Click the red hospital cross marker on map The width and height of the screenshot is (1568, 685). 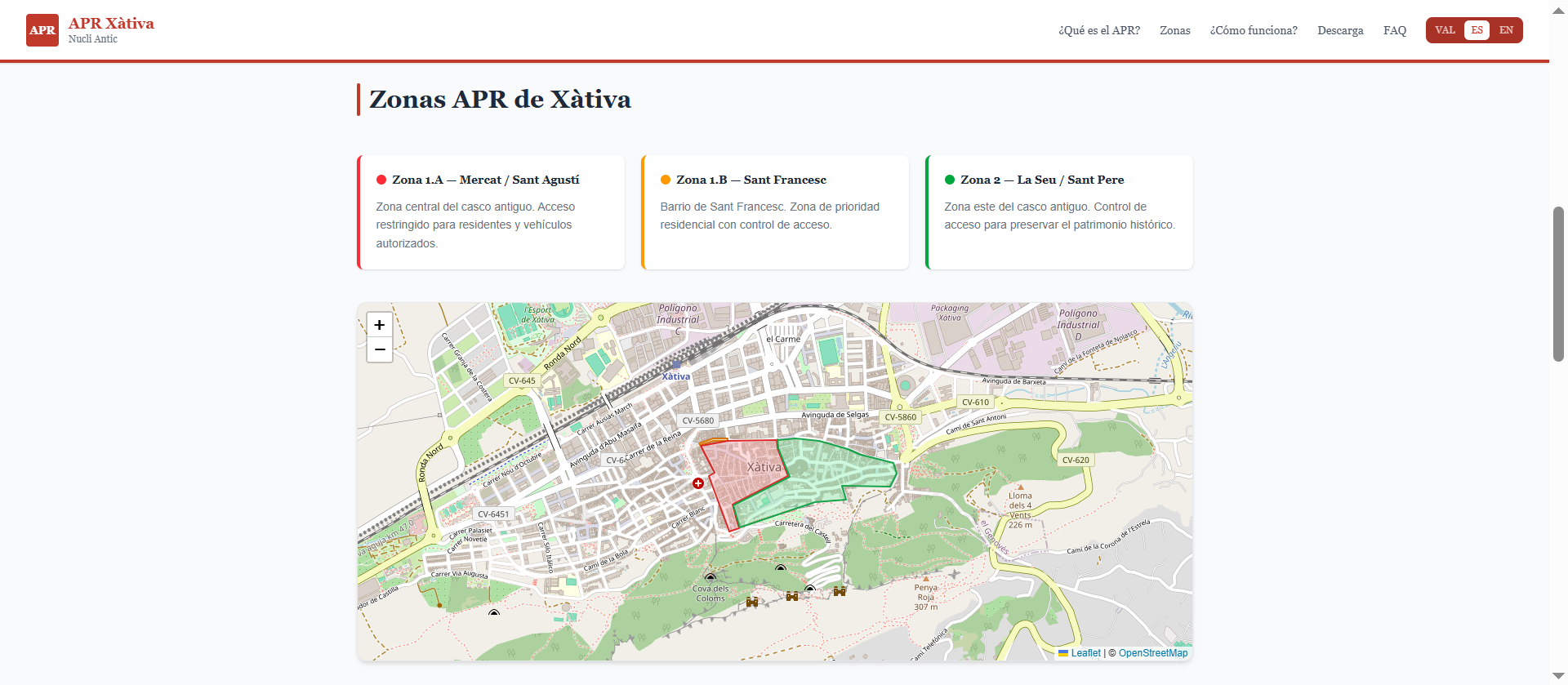point(698,483)
